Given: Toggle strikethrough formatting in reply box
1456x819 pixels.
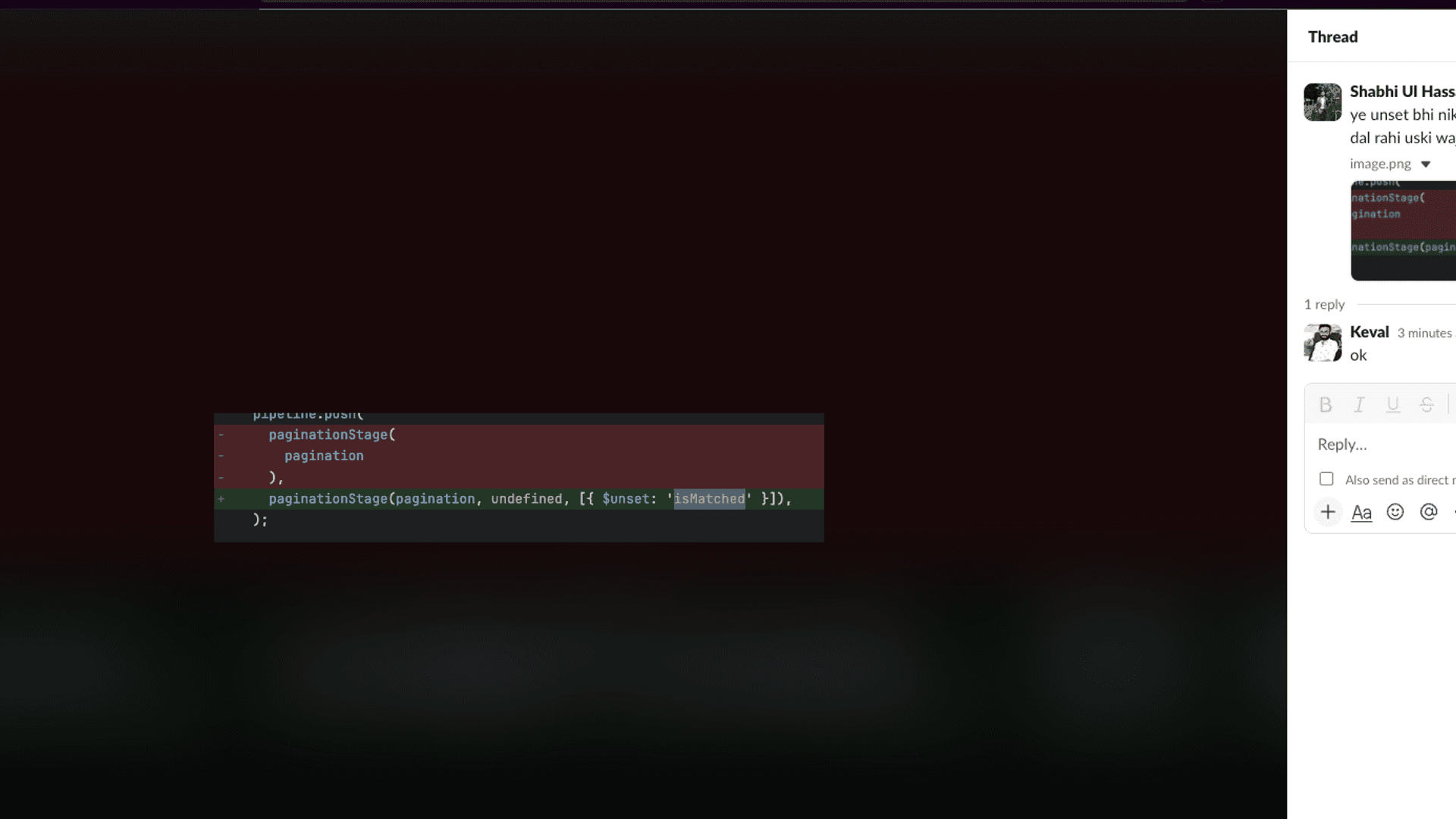Looking at the screenshot, I should [x=1426, y=405].
